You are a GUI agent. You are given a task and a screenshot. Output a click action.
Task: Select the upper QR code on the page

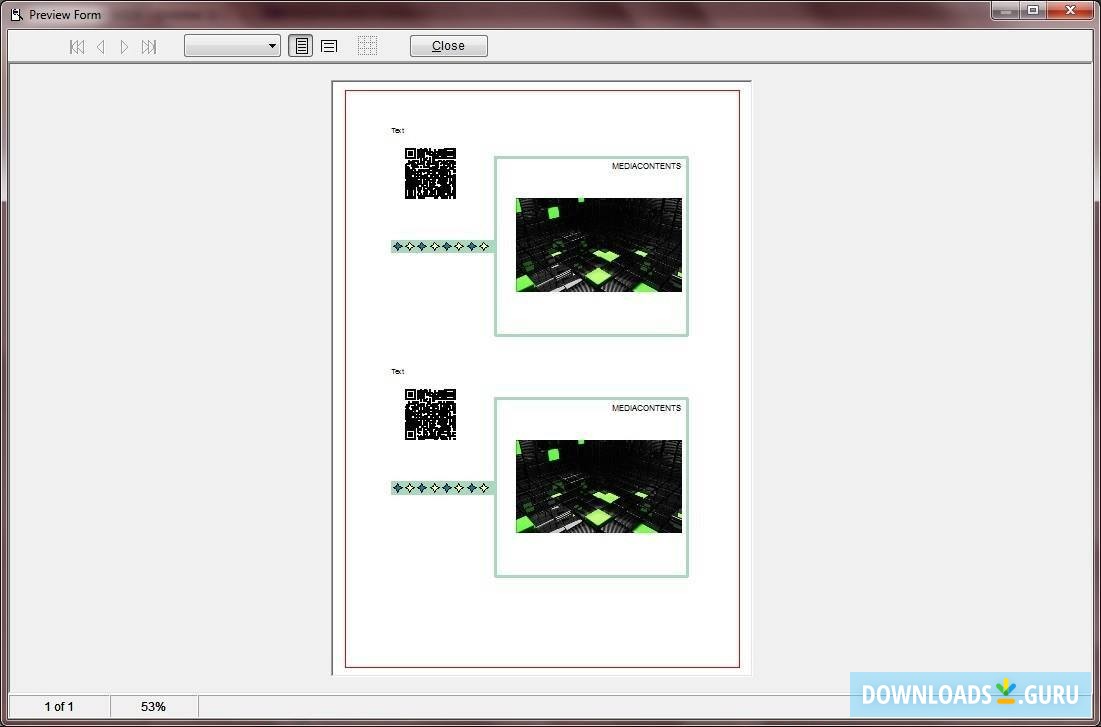pyautogui.click(x=430, y=175)
